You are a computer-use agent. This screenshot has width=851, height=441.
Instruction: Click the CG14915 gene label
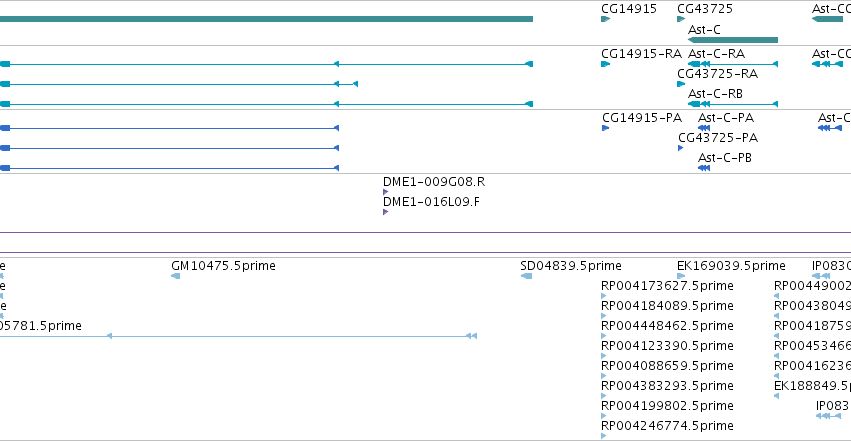pos(628,9)
